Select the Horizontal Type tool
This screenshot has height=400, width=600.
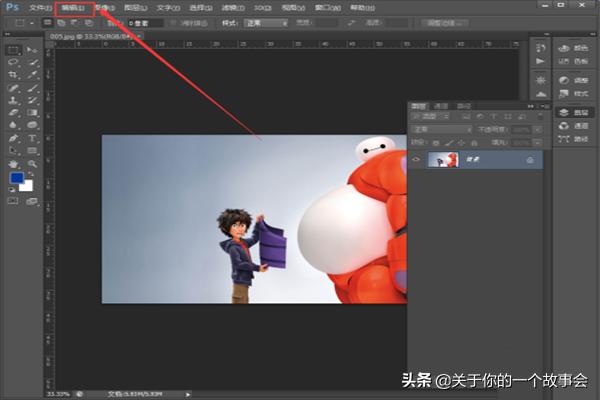[x=33, y=138]
